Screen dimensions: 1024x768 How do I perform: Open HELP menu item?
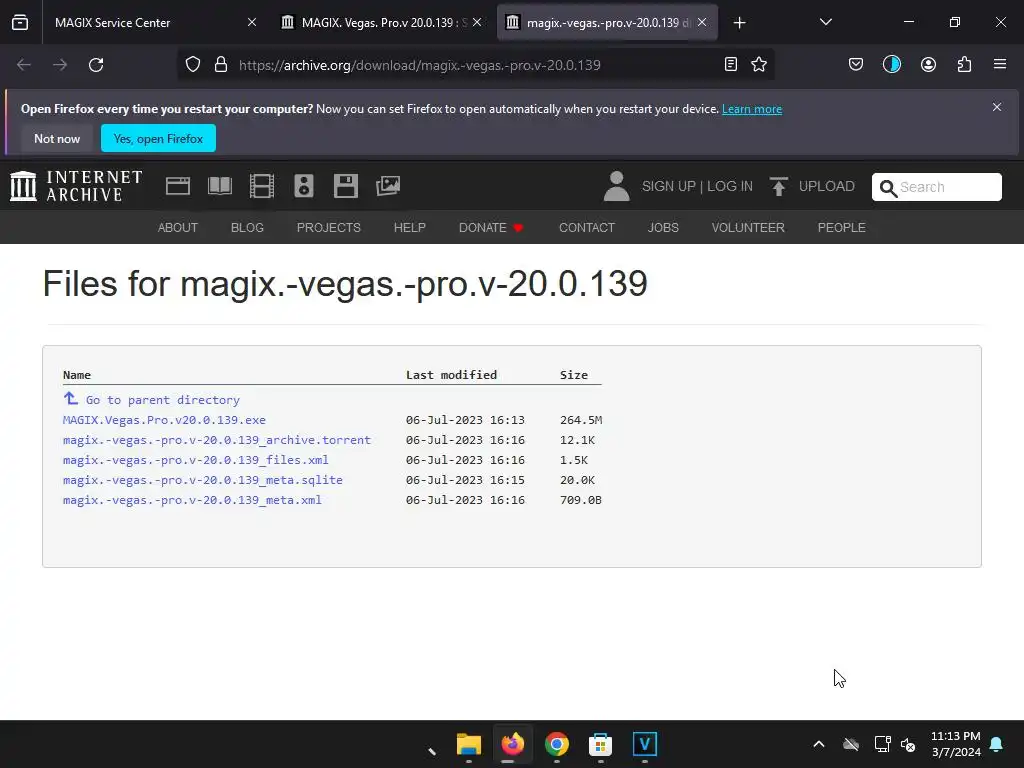point(409,227)
